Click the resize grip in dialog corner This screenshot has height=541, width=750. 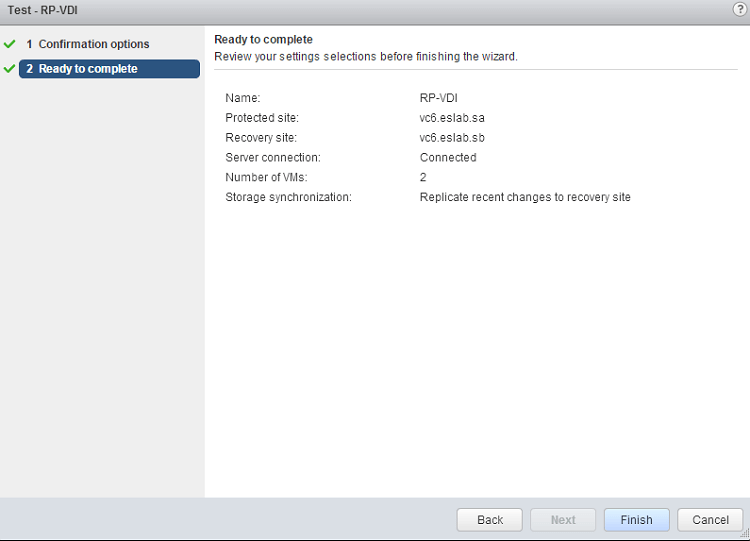745,536
